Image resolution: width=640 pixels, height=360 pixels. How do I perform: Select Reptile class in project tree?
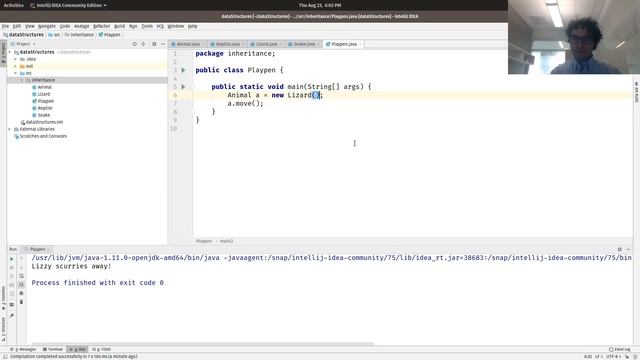point(42,108)
